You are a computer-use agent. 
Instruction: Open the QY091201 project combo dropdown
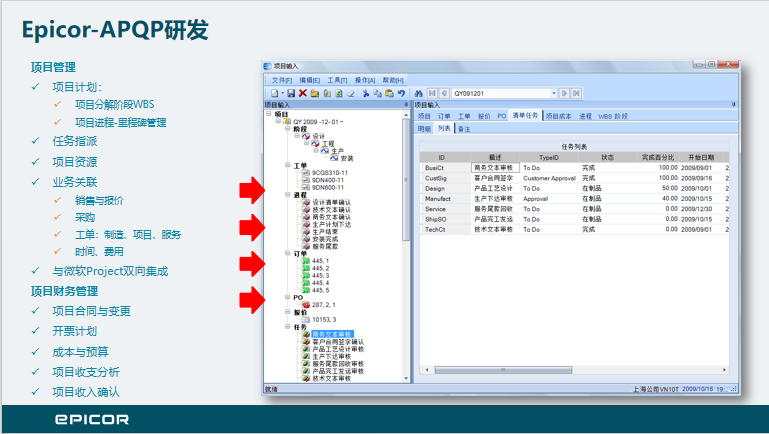coord(554,93)
